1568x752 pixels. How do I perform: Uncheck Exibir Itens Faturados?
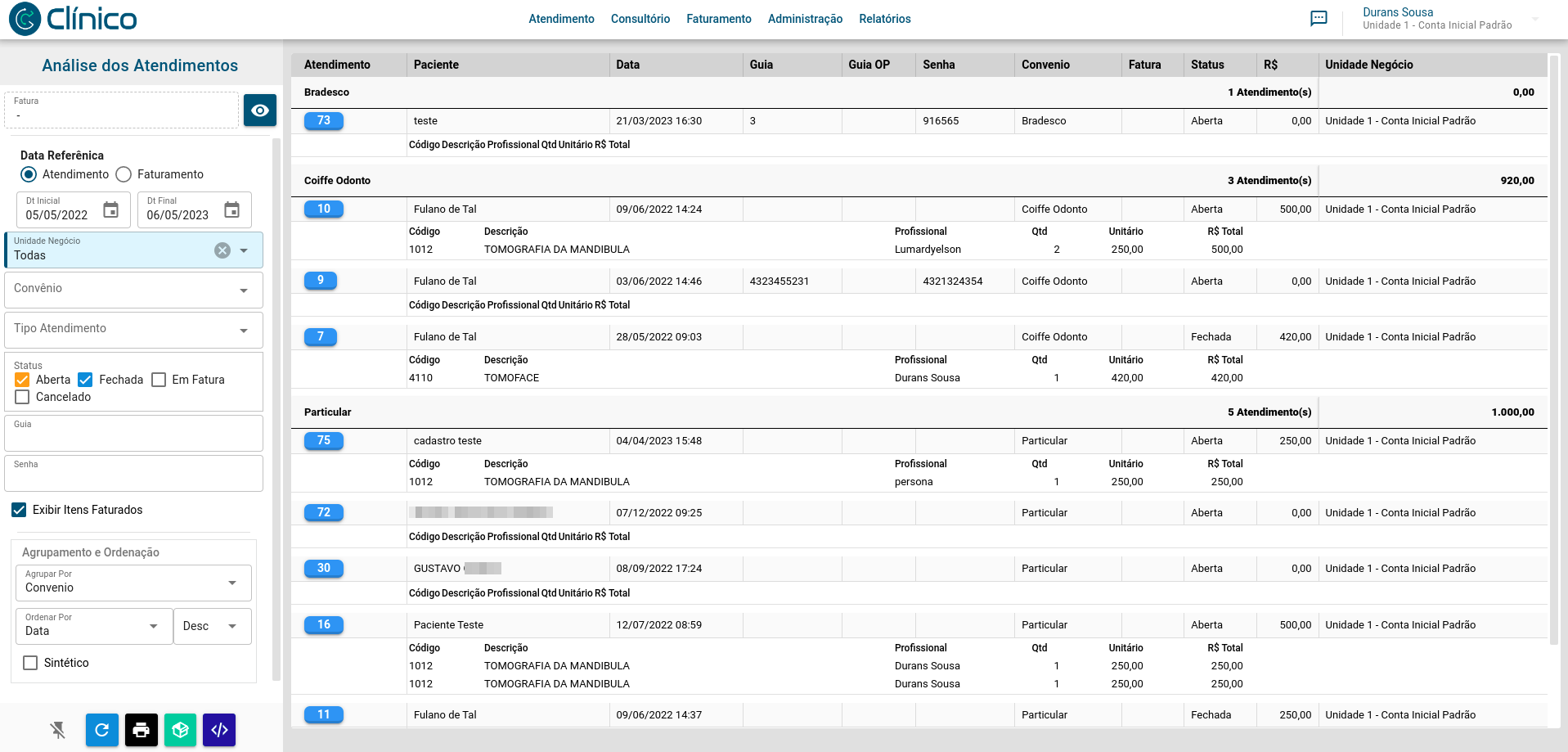tap(19, 510)
